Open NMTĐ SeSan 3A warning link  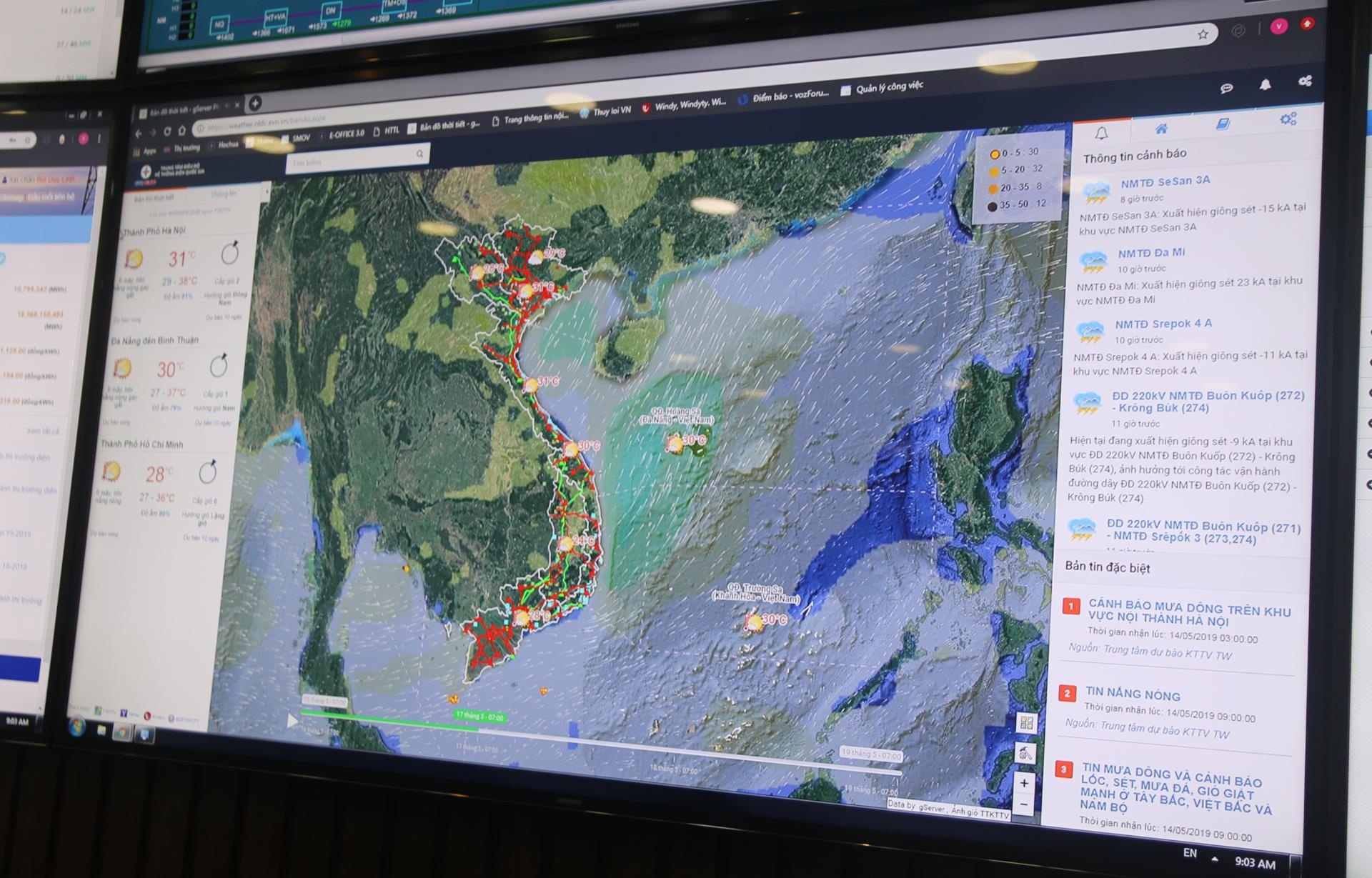tap(1165, 181)
